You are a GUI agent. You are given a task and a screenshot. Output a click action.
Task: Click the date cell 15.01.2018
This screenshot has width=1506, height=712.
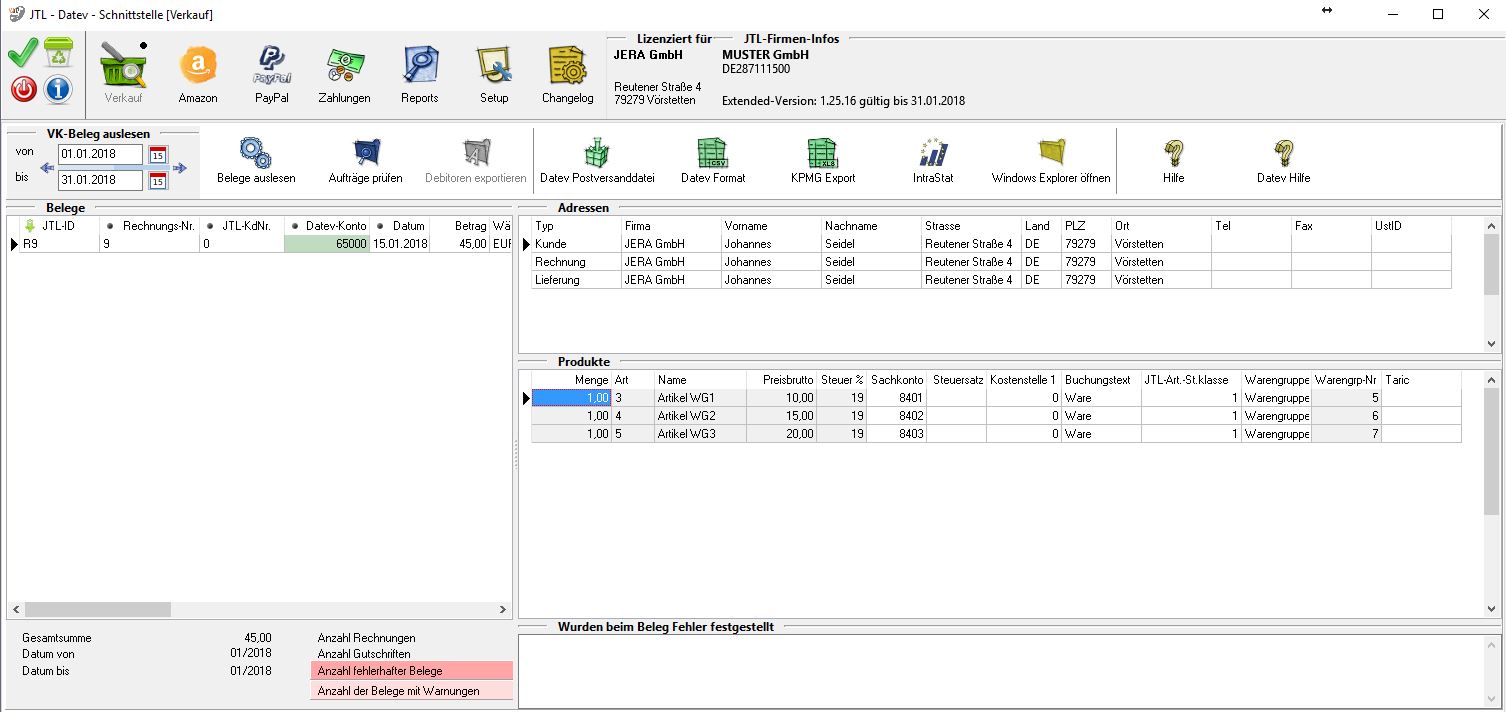click(400, 244)
